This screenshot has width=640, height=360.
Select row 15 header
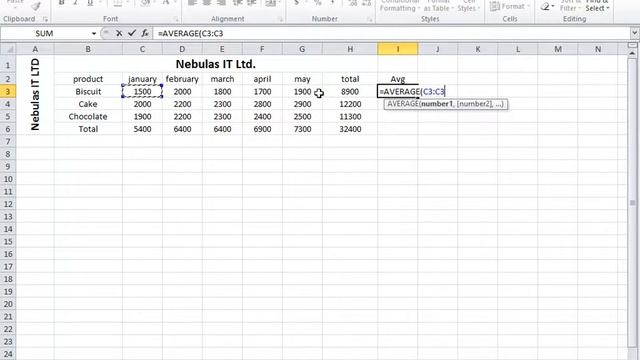click(8, 242)
